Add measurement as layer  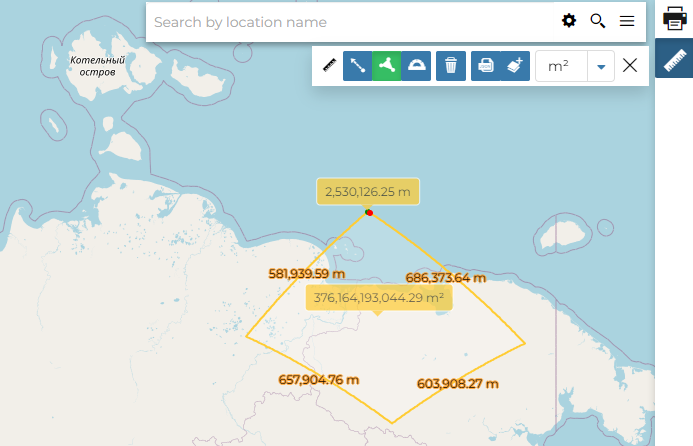point(515,66)
